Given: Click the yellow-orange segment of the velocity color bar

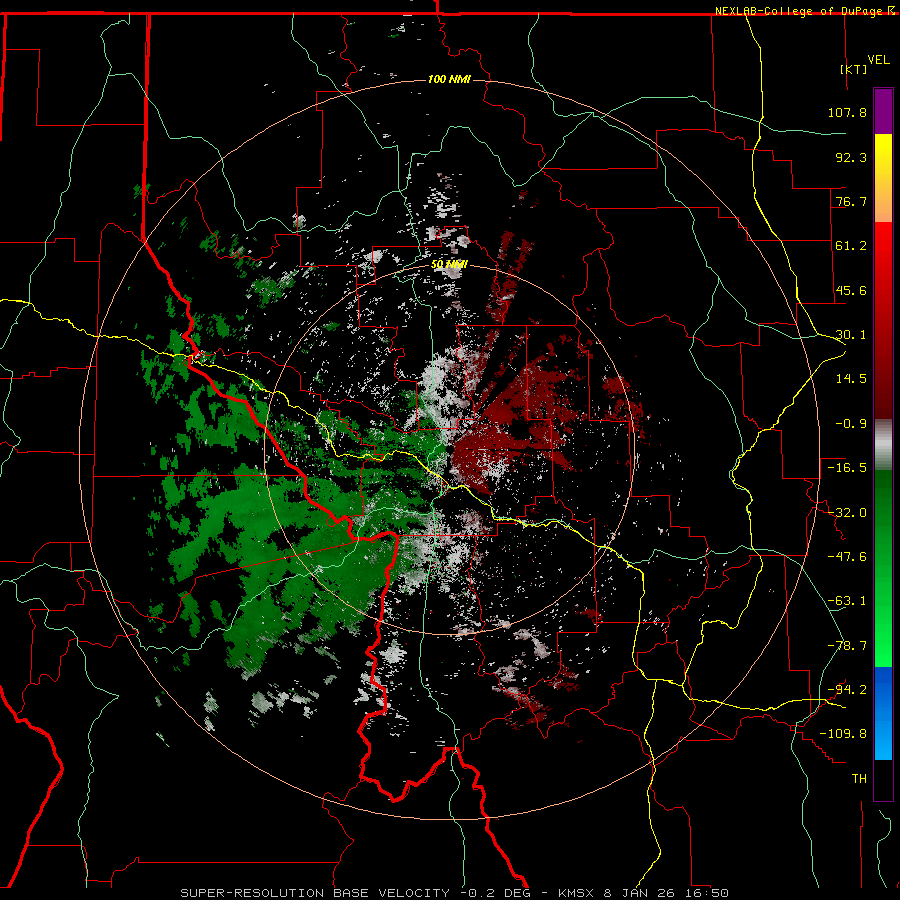Looking at the screenshot, I should (883, 178).
